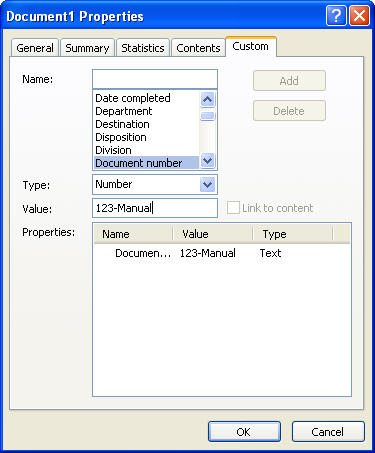This screenshot has width=375, height=453.
Task: Close the Document1 Properties dialog
Action: click(x=359, y=16)
